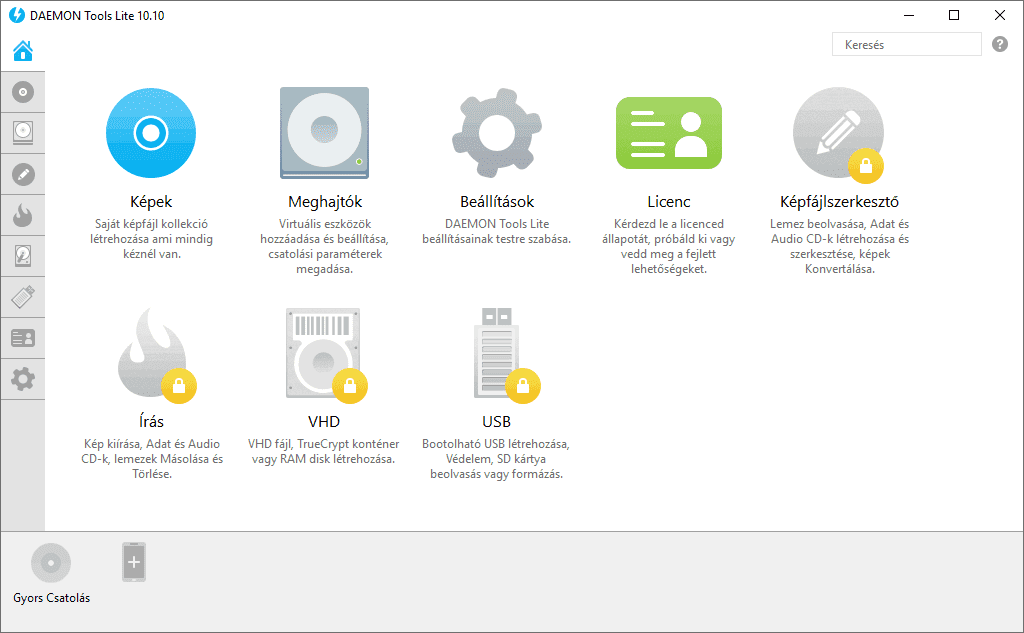The image size is (1024, 633).
Task: Open the Képfájlszerkesztő pencil tile icon
Action: click(839, 133)
